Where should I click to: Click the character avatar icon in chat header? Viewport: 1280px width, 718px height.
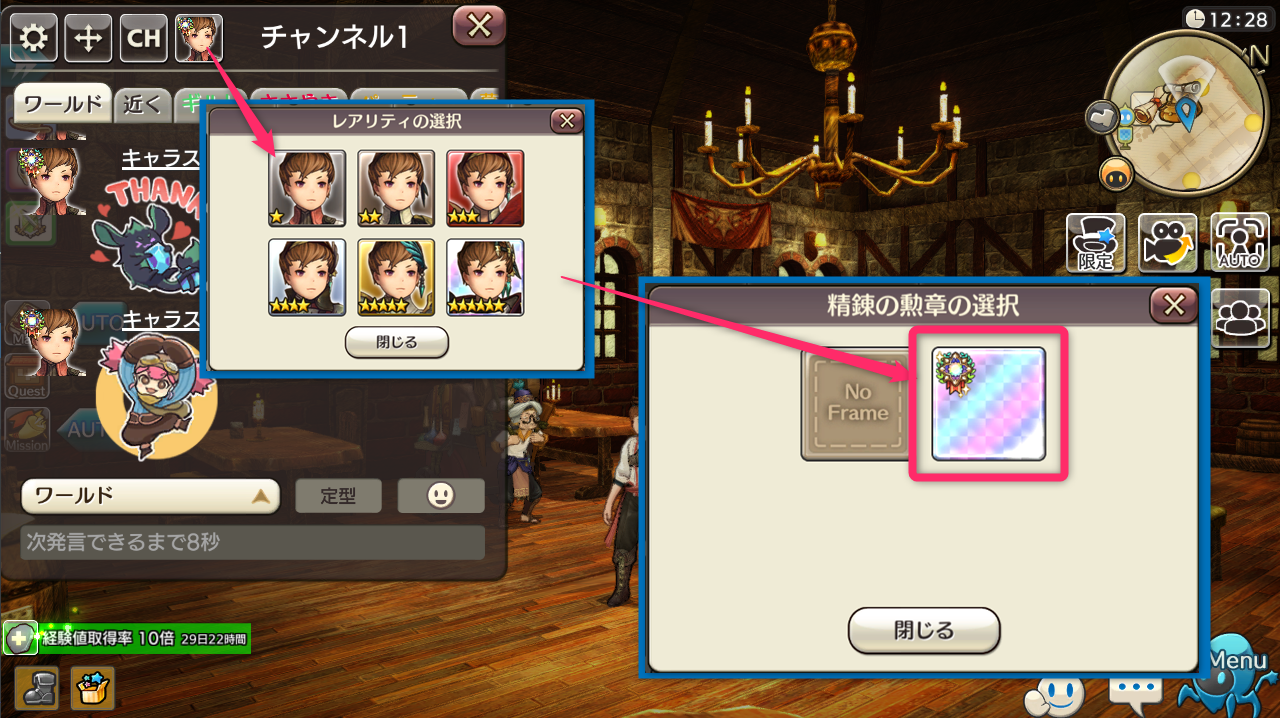[198, 38]
